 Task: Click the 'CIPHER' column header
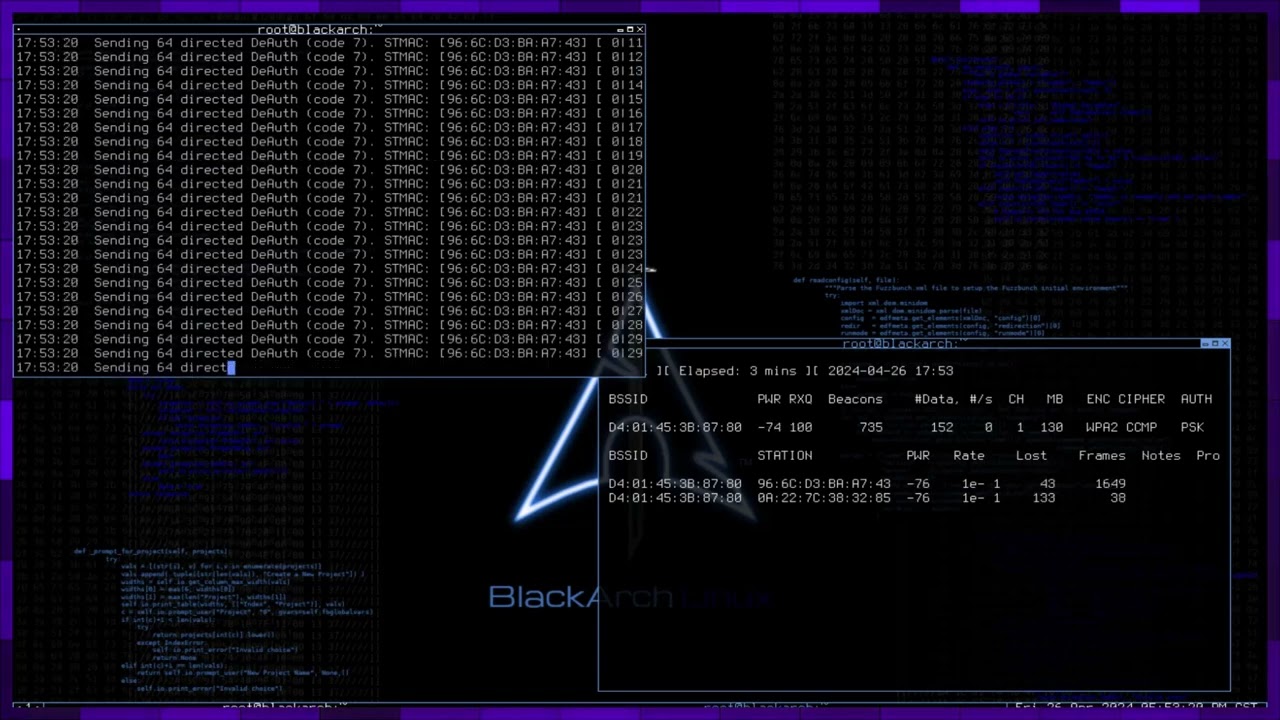pos(1141,399)
